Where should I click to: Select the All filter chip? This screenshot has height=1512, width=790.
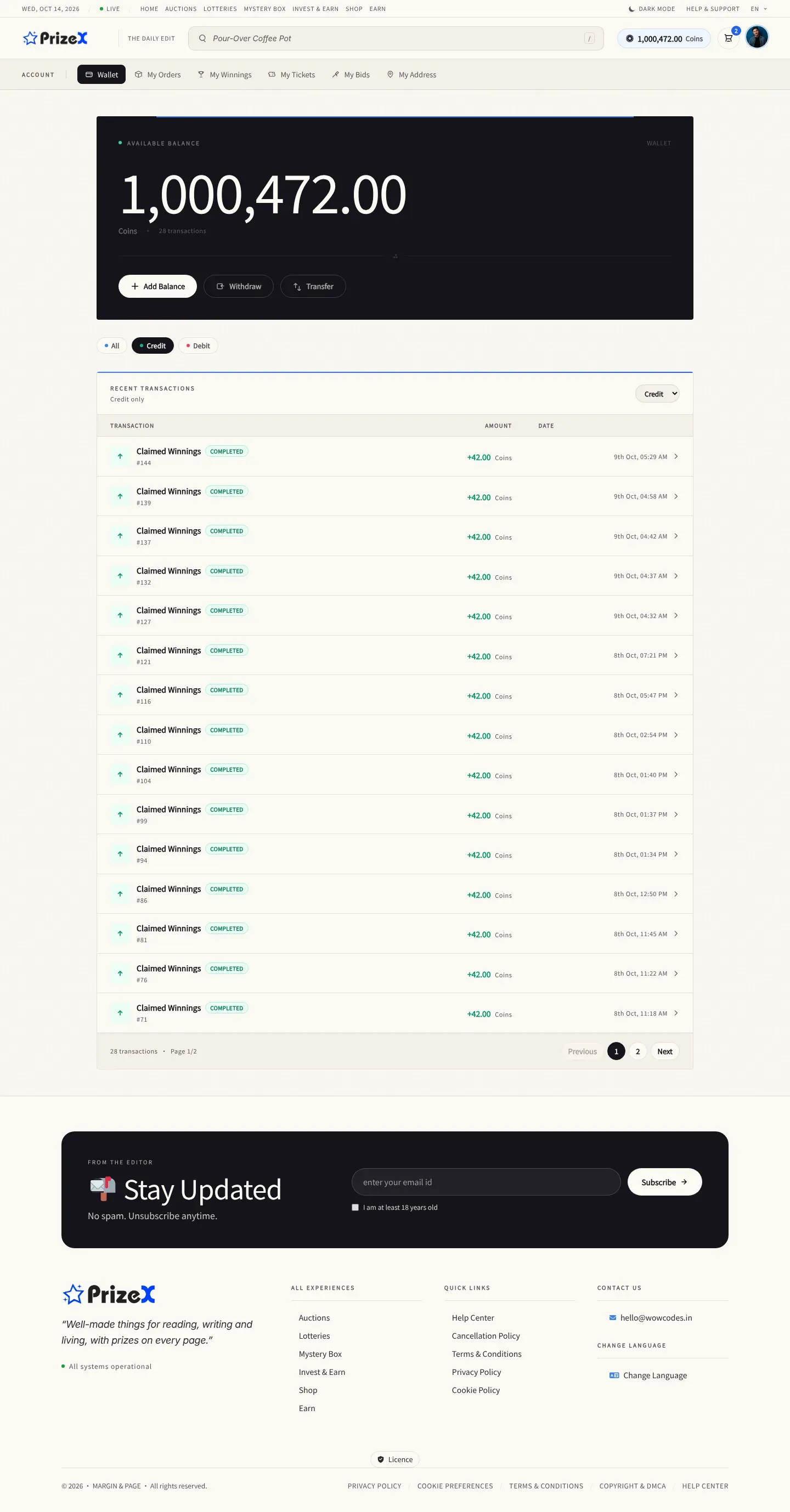(x=111, y=346)
